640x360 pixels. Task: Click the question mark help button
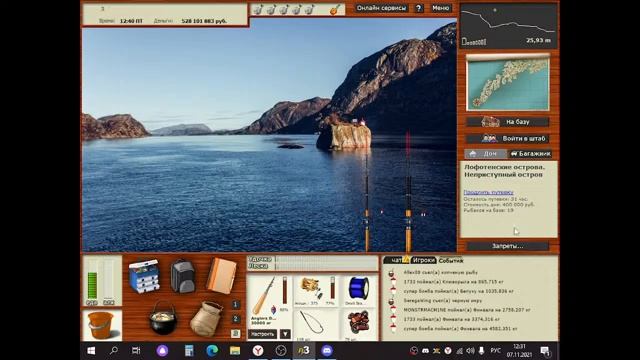click(419, 8)
